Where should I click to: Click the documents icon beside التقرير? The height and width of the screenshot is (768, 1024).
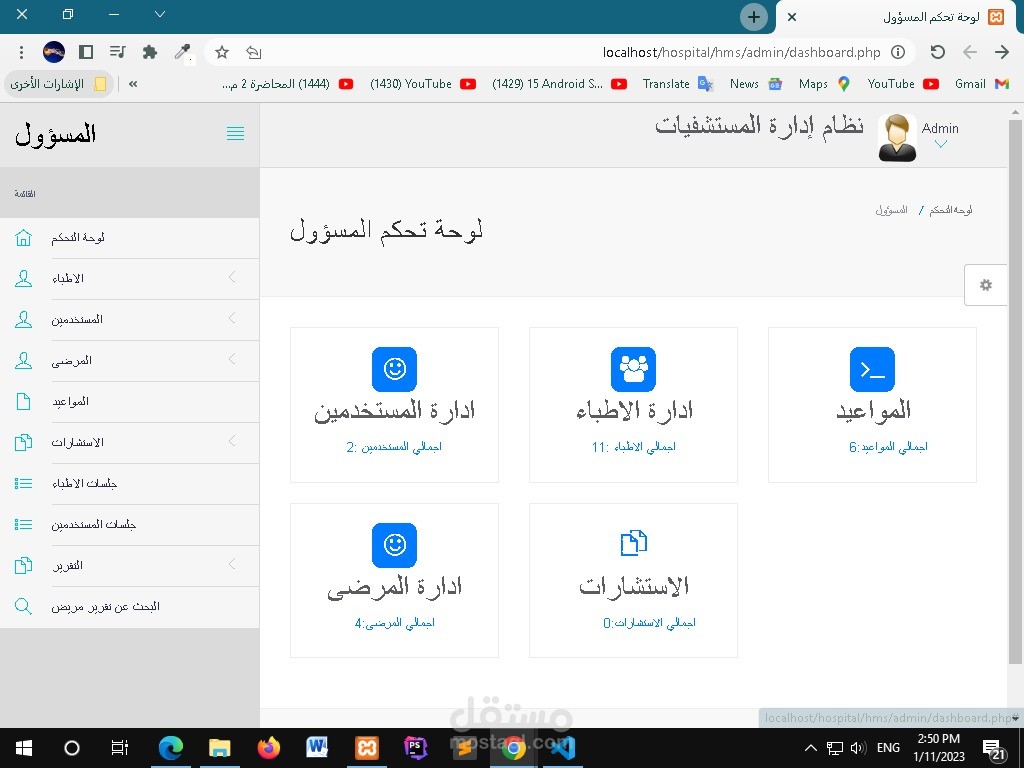click(x=24, y=566)
